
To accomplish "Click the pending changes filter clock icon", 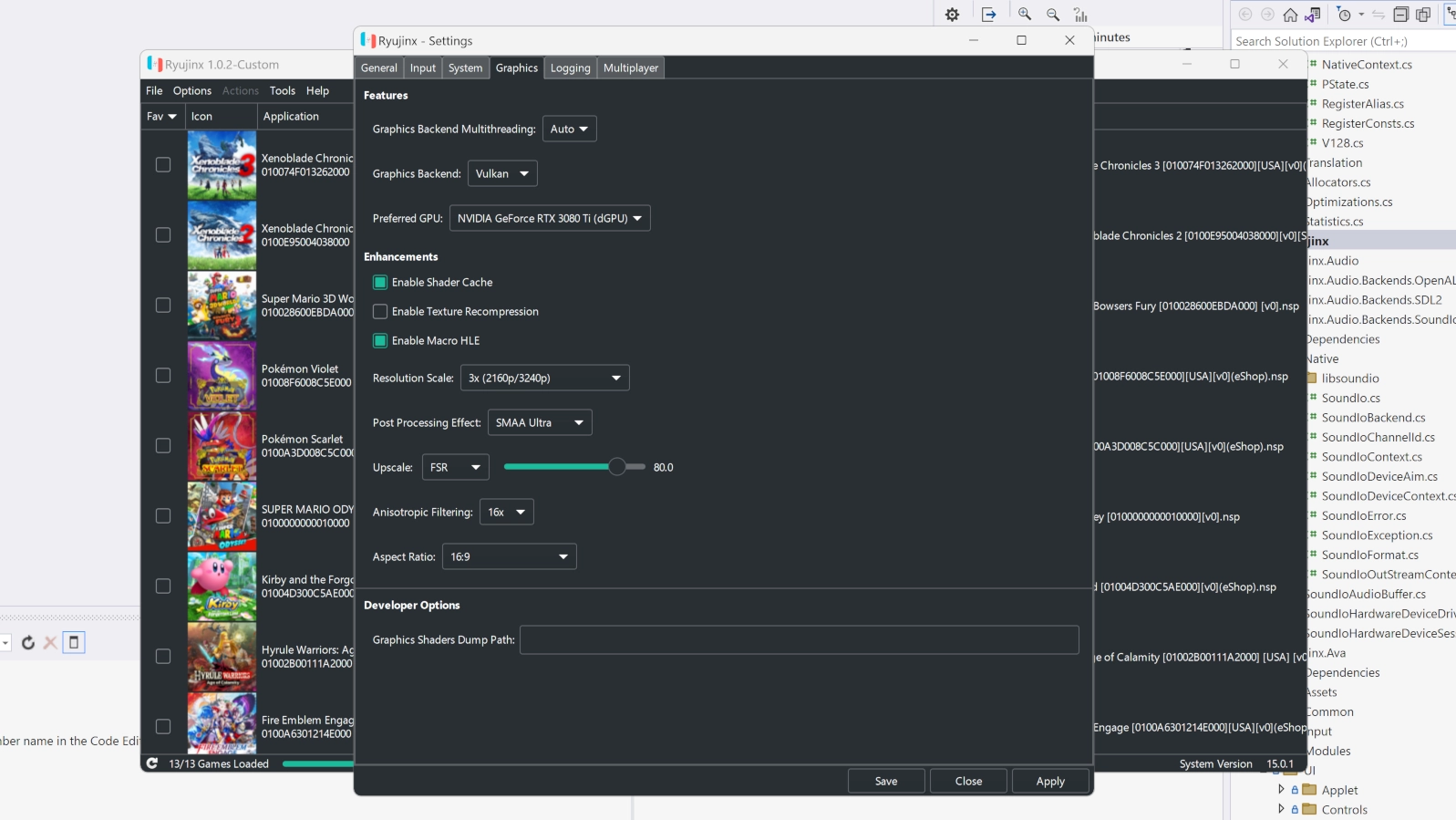I will pyautogui.click(x=1344, y=15).
